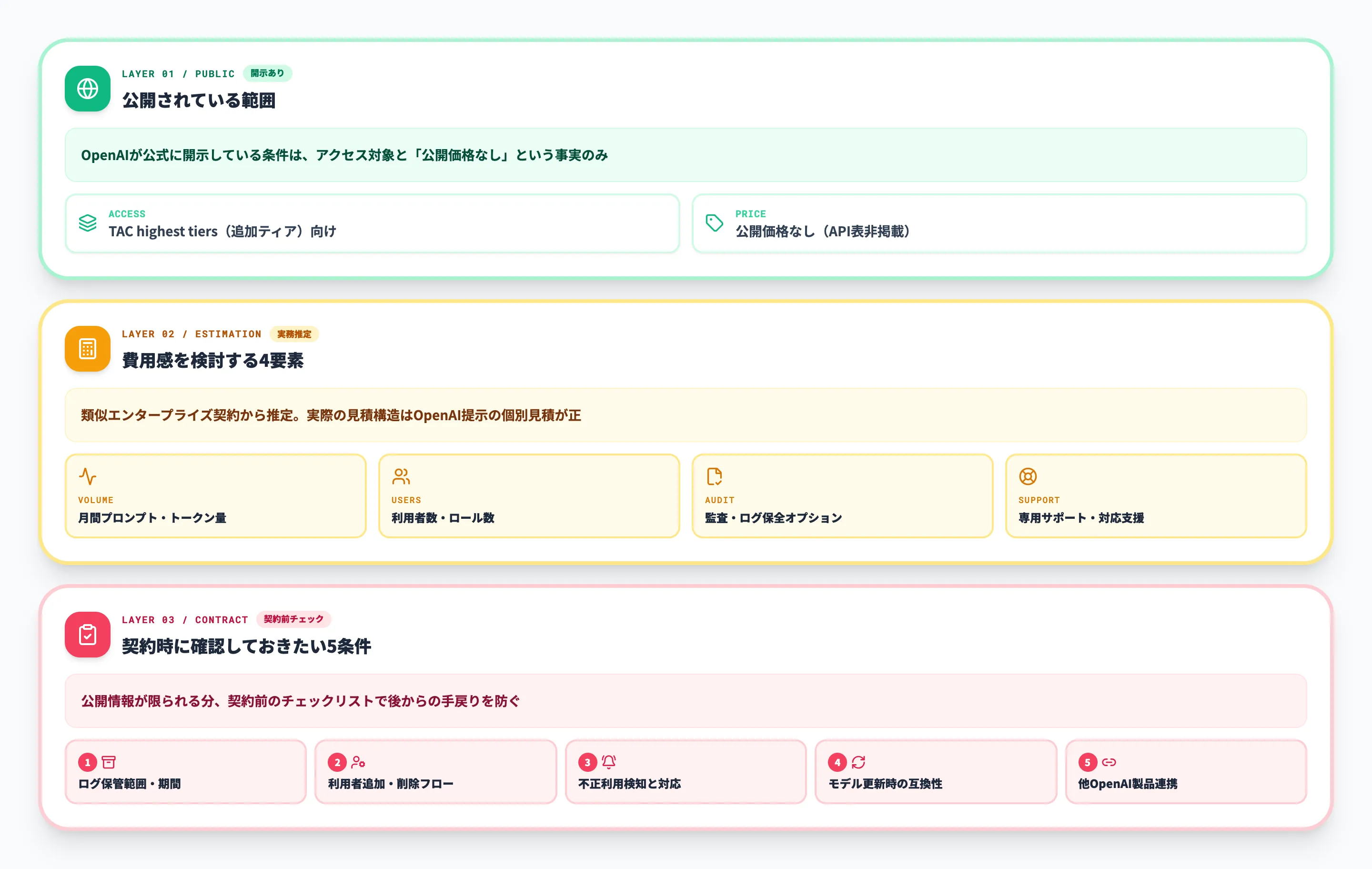Expand the 利用者追加・削除フロー card
This screenshot has width=1372, height=869.
pyautogui.click(x=435, y=772)
